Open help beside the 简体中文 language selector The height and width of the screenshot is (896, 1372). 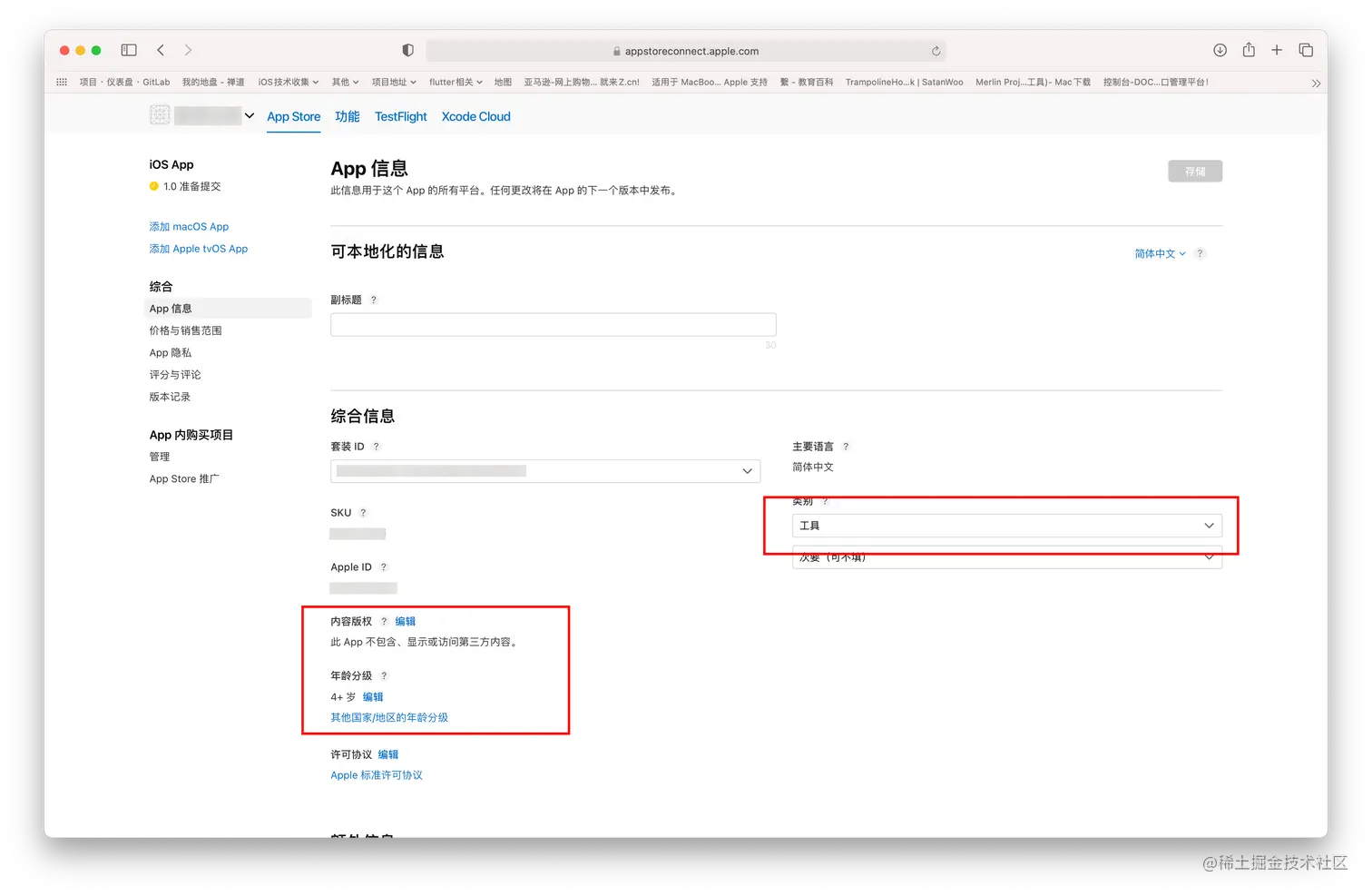coord(1200,253)
